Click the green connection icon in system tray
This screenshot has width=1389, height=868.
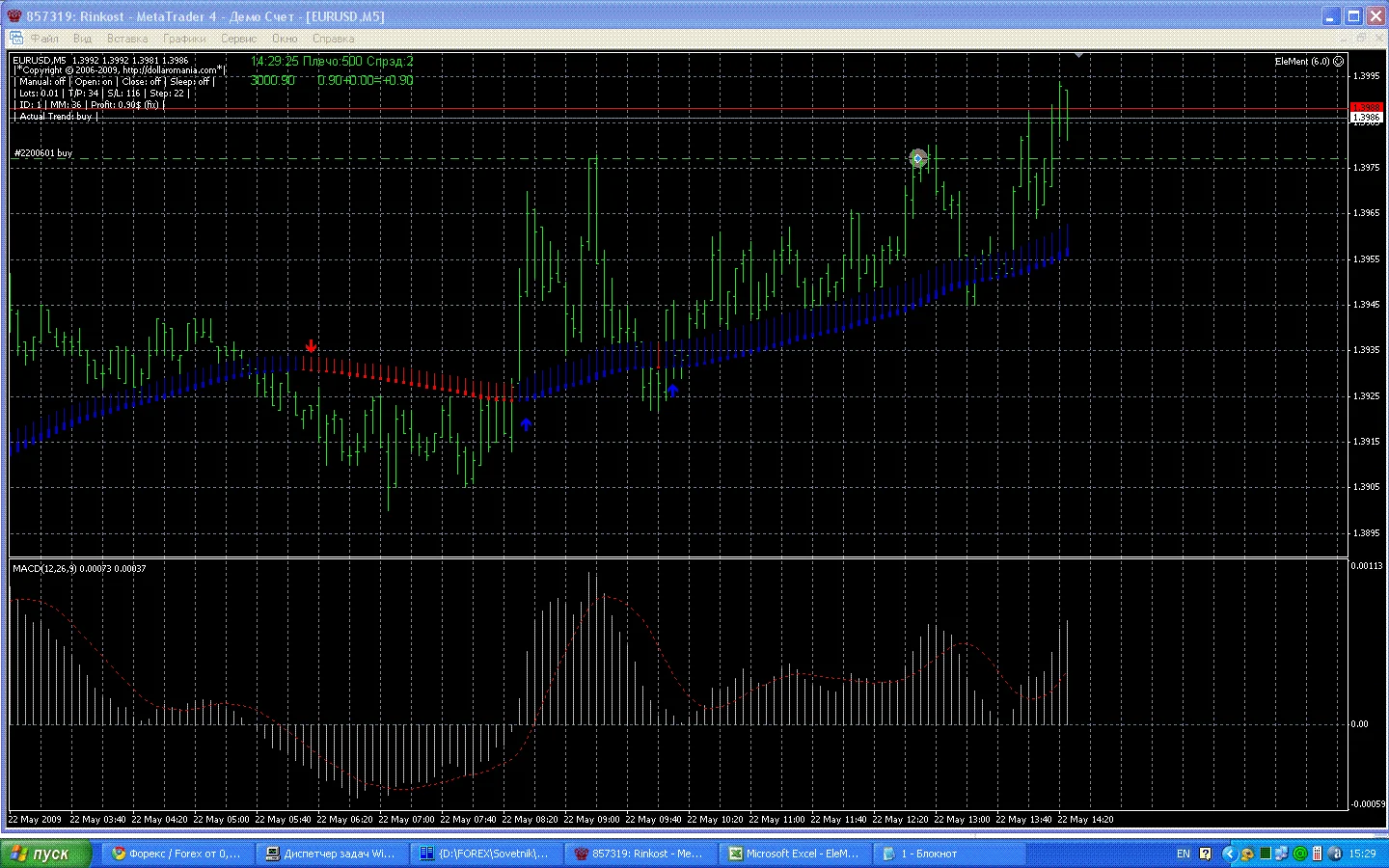pyautogui.click(x=1299, y=854)
